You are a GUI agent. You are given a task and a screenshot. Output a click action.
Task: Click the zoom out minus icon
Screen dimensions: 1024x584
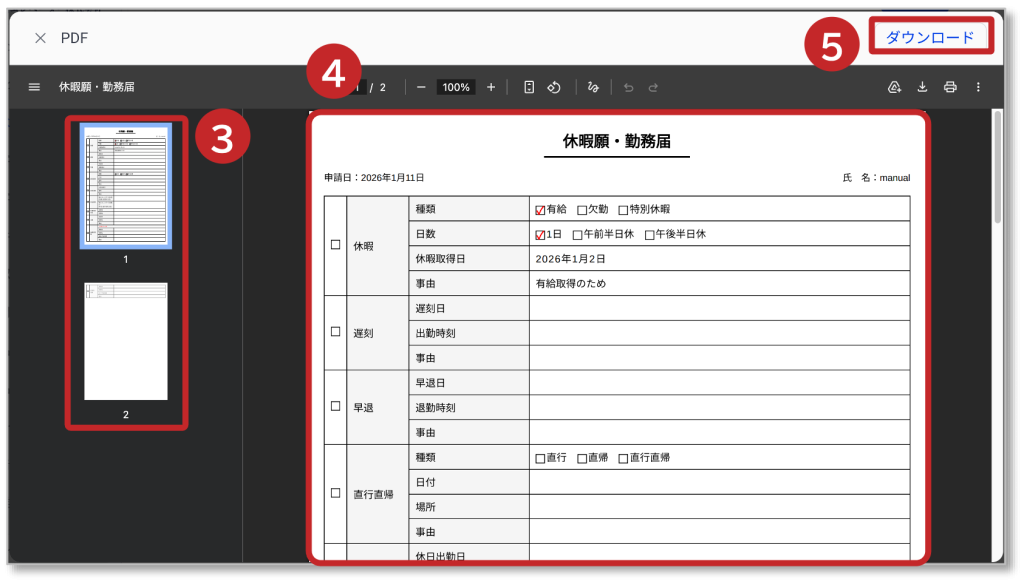[421, 87]
